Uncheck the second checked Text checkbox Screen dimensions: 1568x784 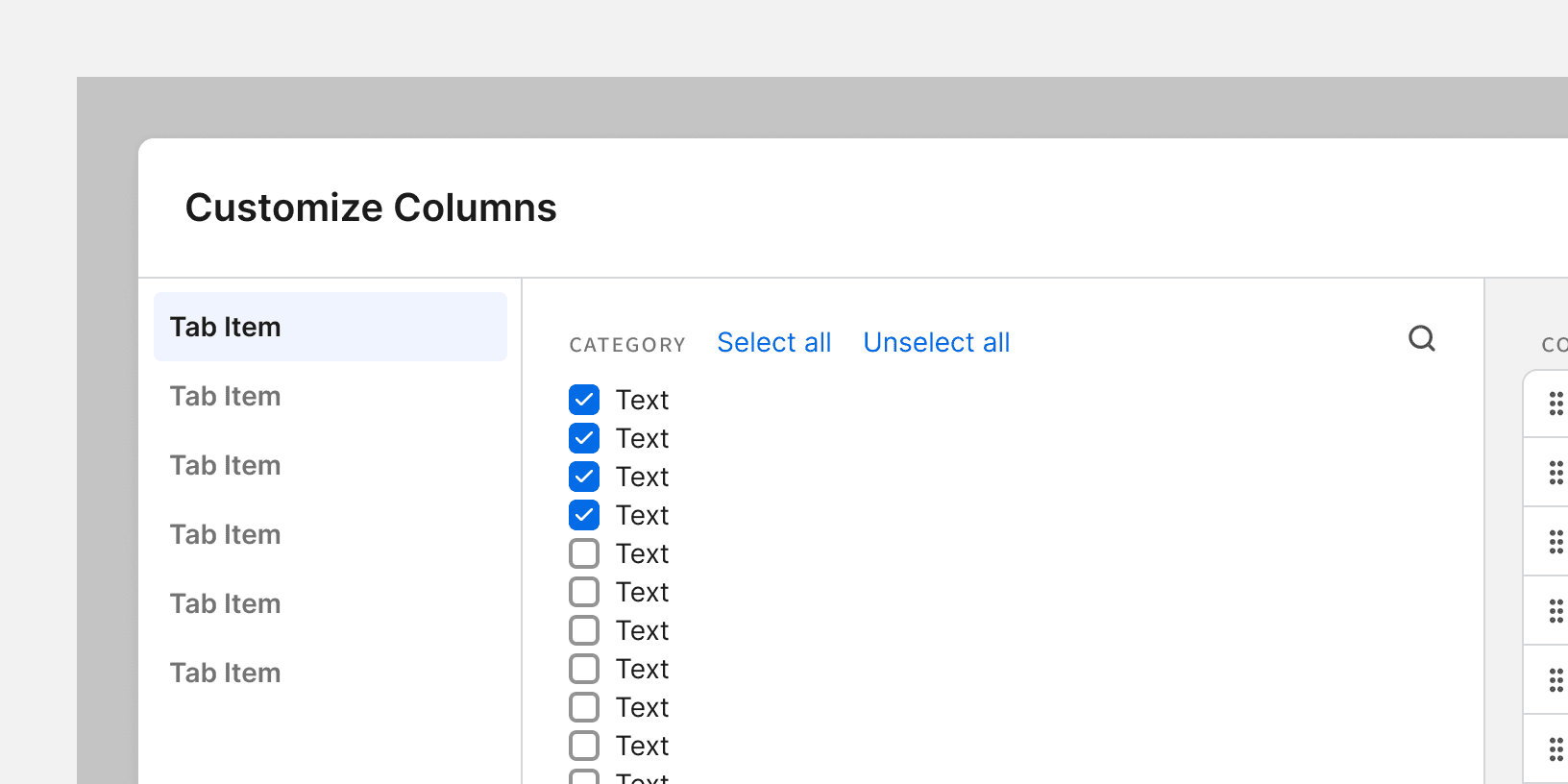click(x=584, y=438)
